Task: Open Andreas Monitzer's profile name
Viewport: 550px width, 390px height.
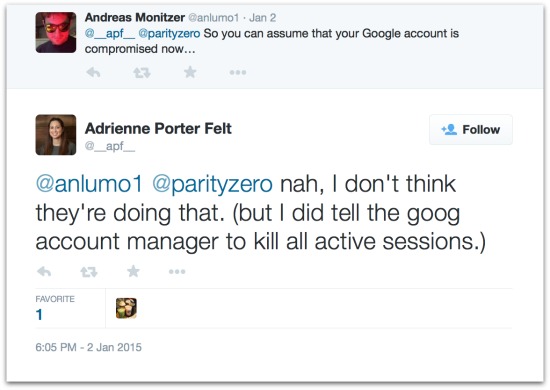Action: 135,17
